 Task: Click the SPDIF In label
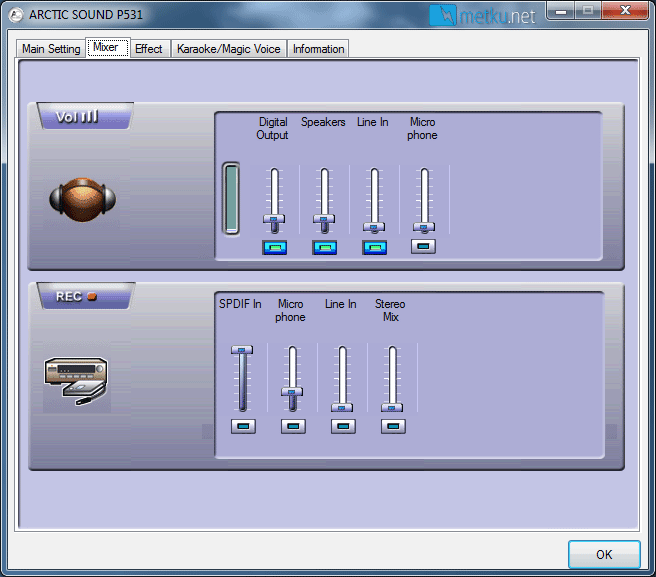tap(240, 304)
